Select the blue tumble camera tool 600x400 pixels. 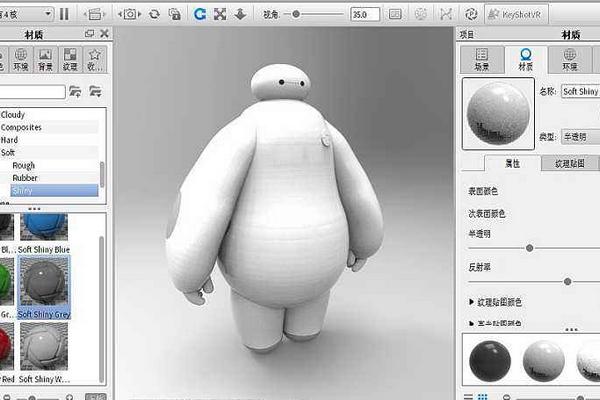200,15
